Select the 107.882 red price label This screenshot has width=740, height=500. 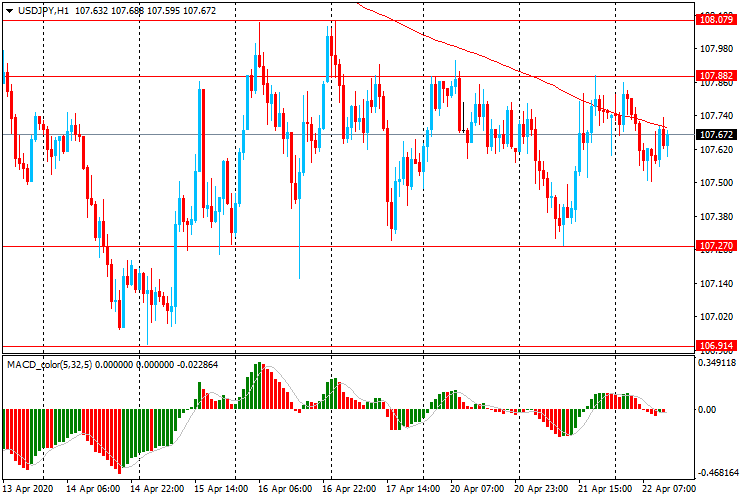click(x=715, y=76)
